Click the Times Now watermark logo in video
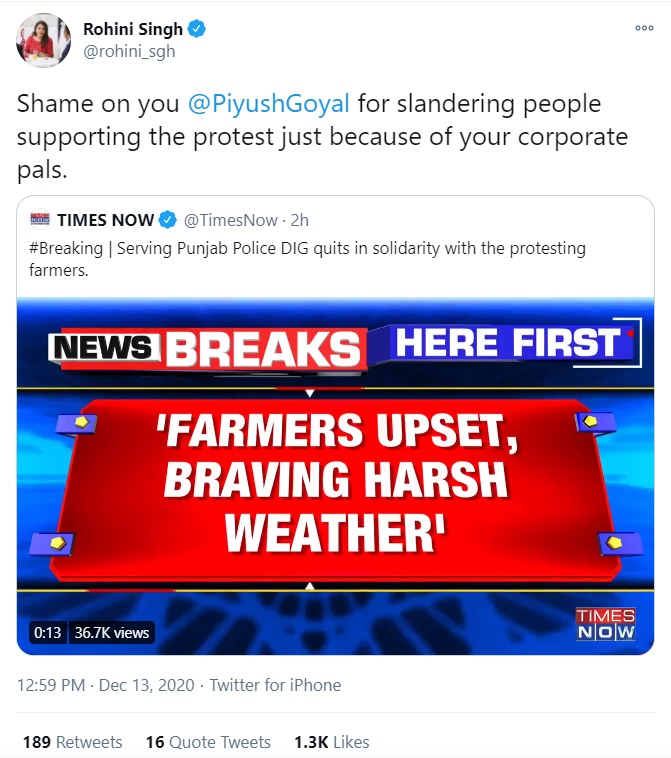Screen dimensions: 671x758 pyautogui.click(x=605, y=624)
